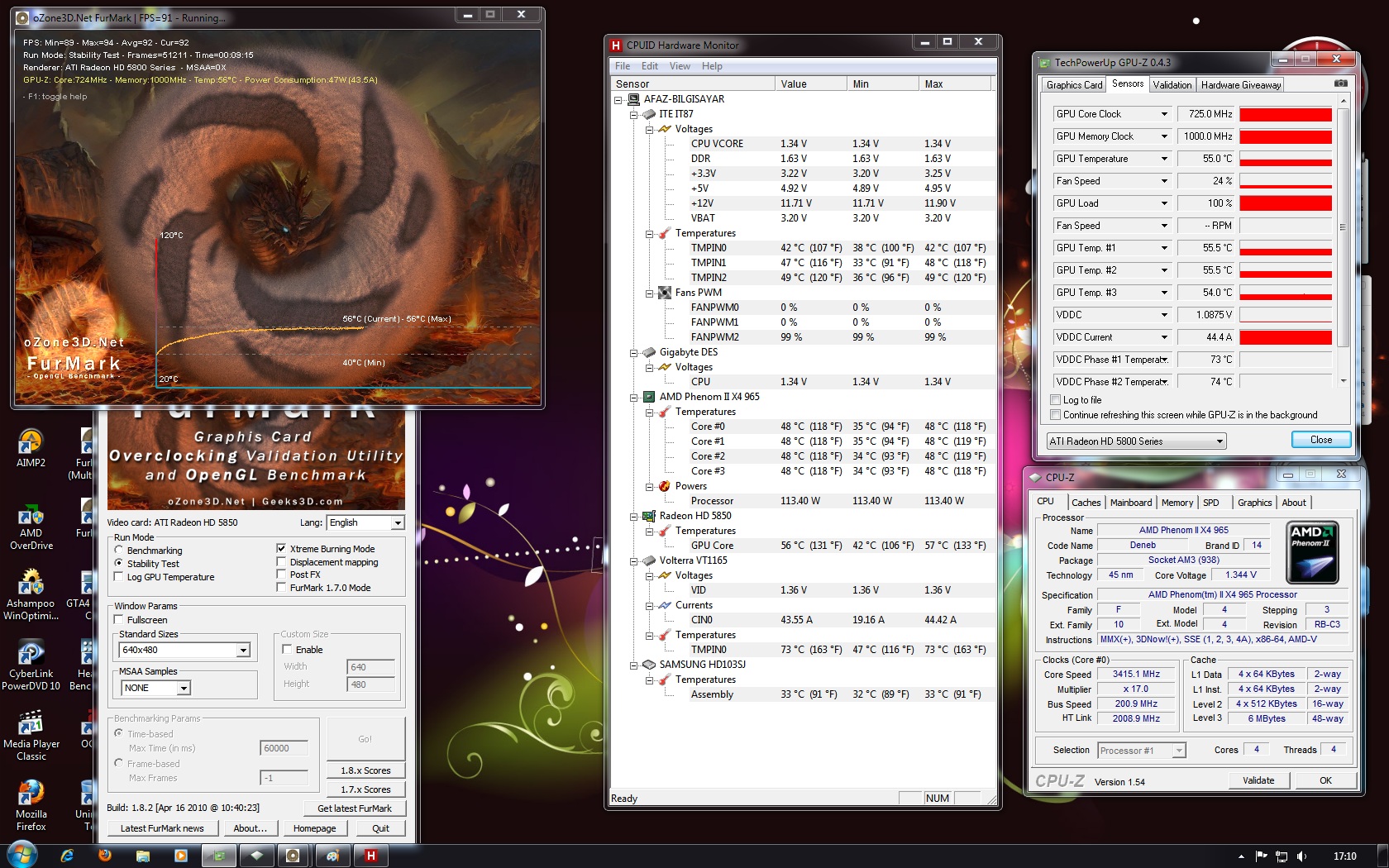
Task: Select Benchmarking run mode
Action: click(x=119, y=550)
